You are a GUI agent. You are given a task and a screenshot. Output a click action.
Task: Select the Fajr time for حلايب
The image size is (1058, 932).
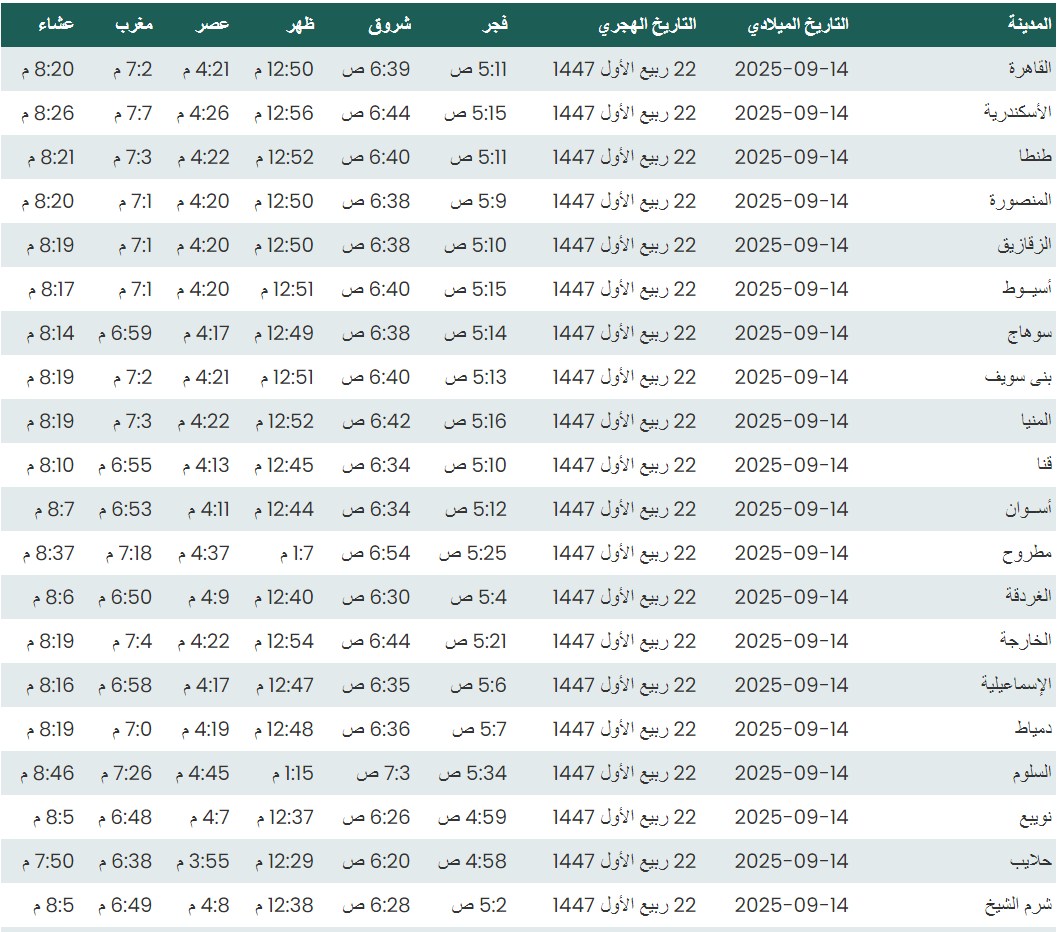472,861
